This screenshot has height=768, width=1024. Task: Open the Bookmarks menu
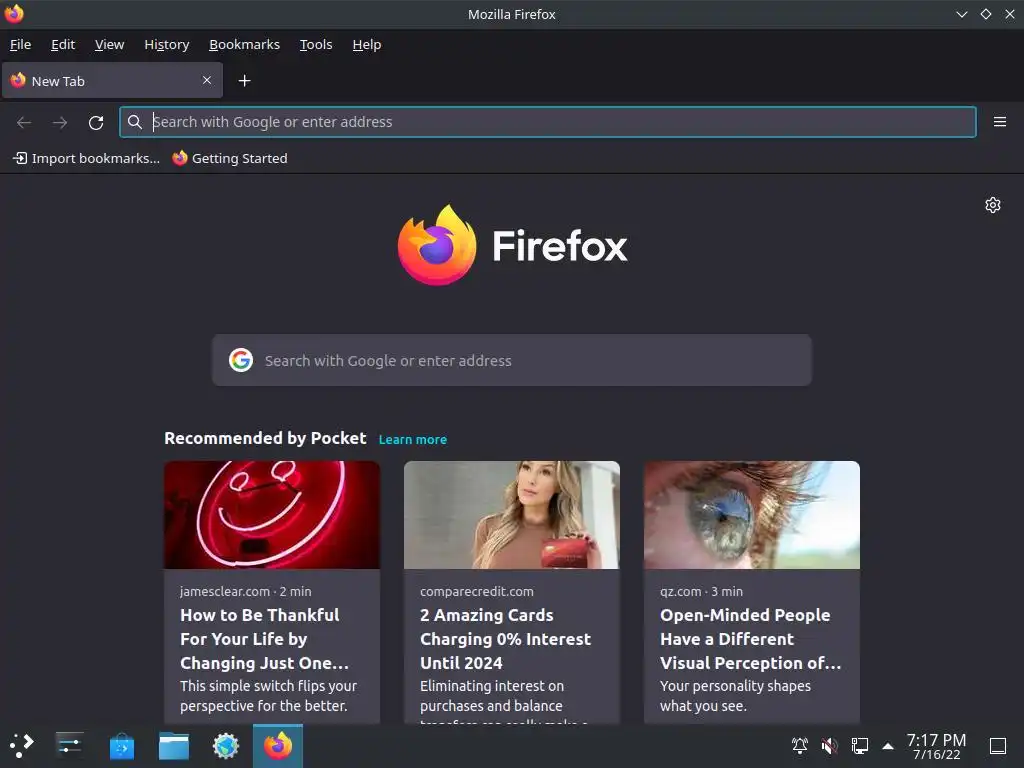point(244,44)
